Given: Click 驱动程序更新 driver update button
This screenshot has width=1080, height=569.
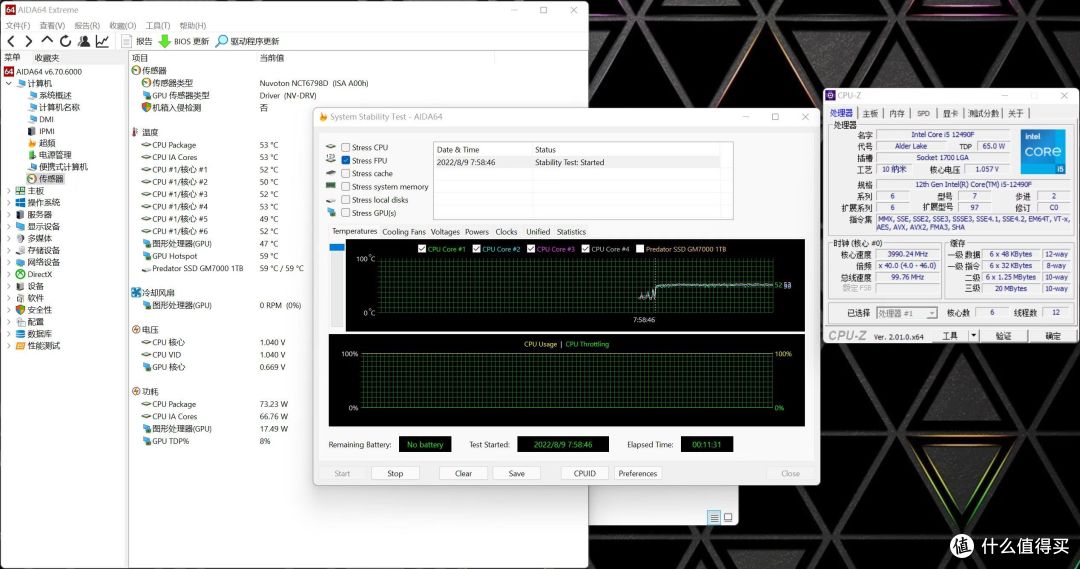Looking at the screenshot, I should tap(248, 41).
